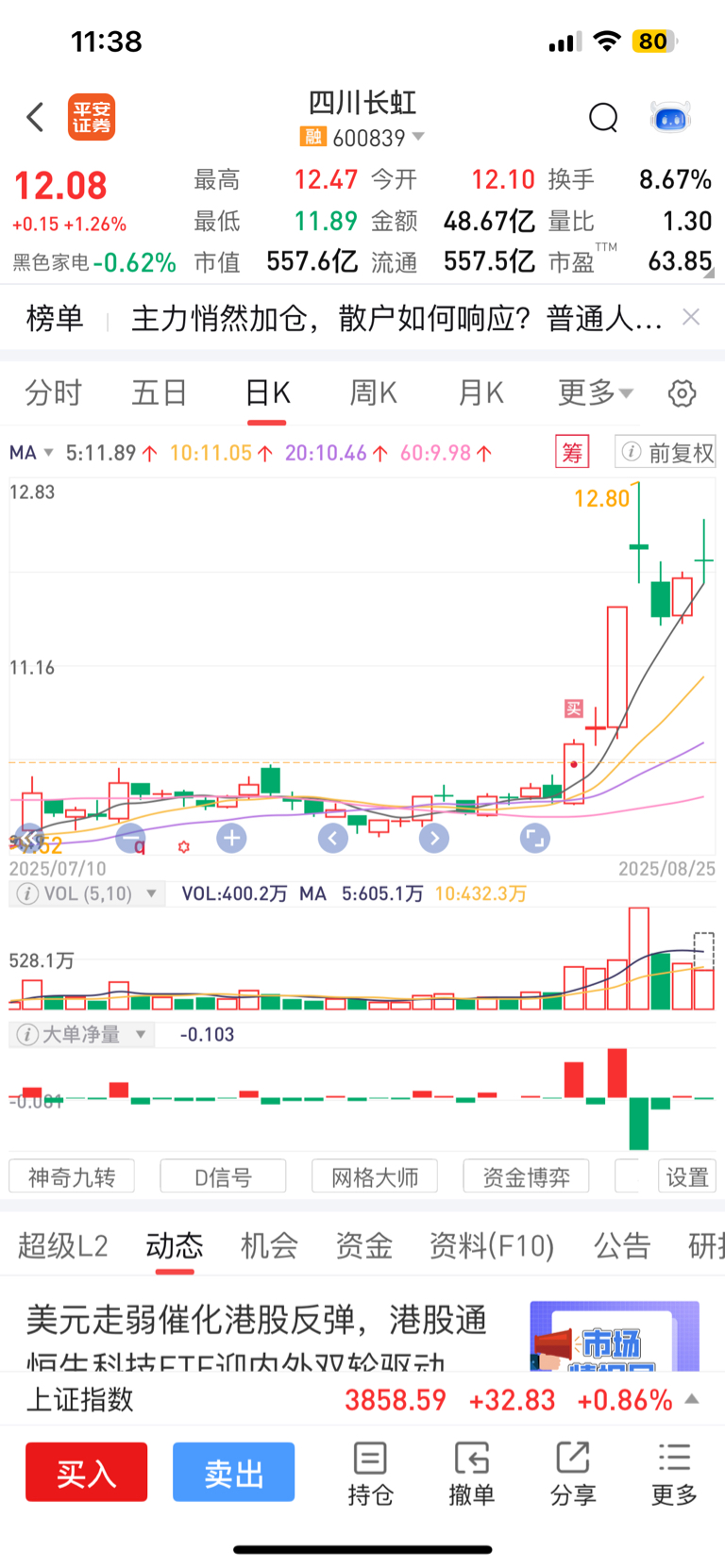Tap the red 买入 button
Image resolution: width=725 pixels, height=1568 pixels.
[86, 1472]
